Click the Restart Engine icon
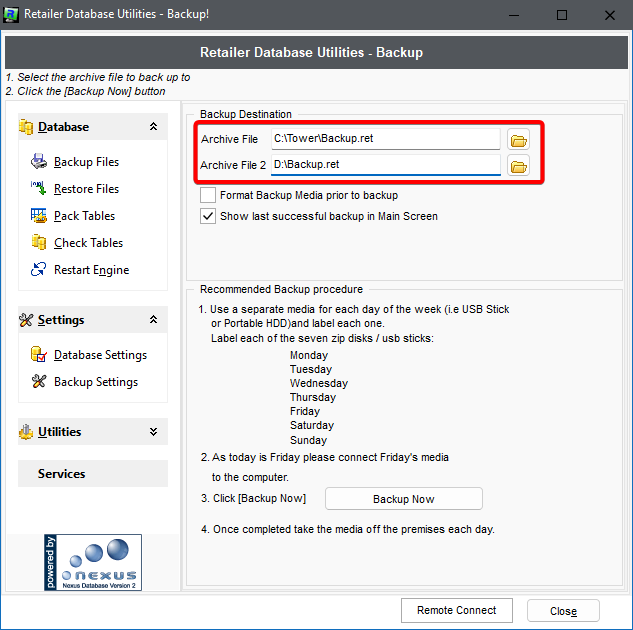This screenshot has width=633, height=630. [39, 270]
